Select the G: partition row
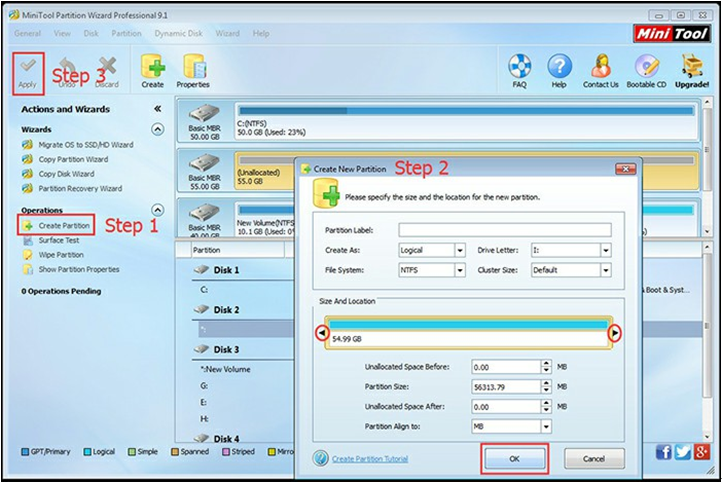This screenshot has width=722, height=484. (204, 386)
